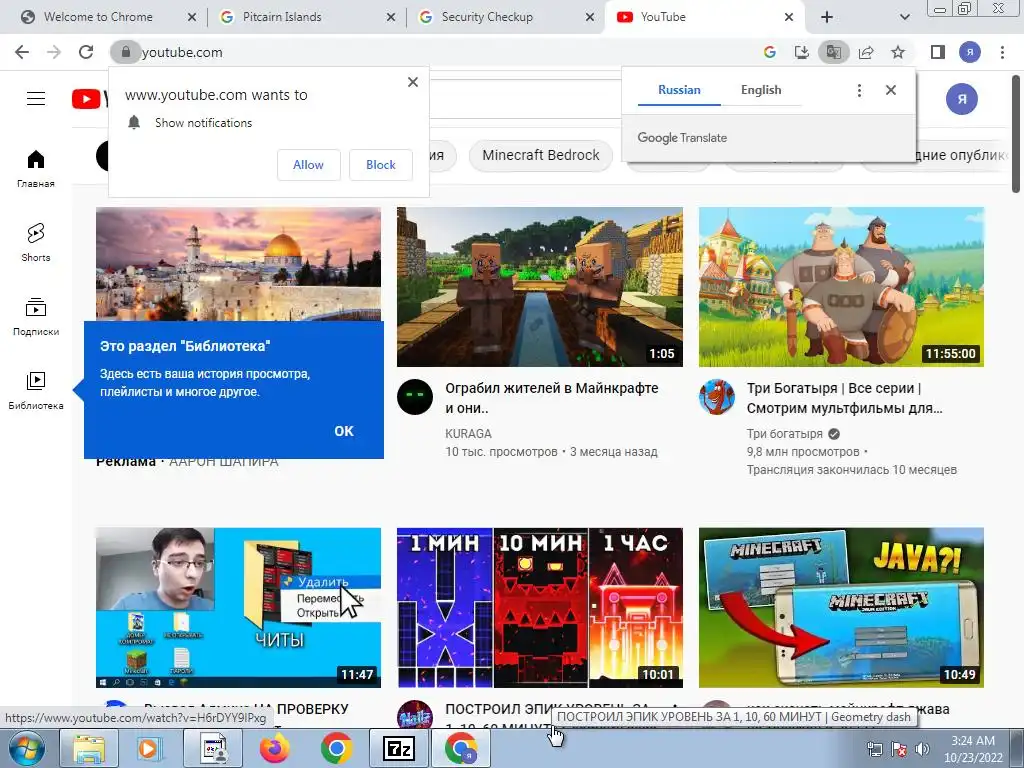This screenshot has width=1024, height=768.
Task: Open the Три богатыря channel avatar
Action: tap(716, 396)
